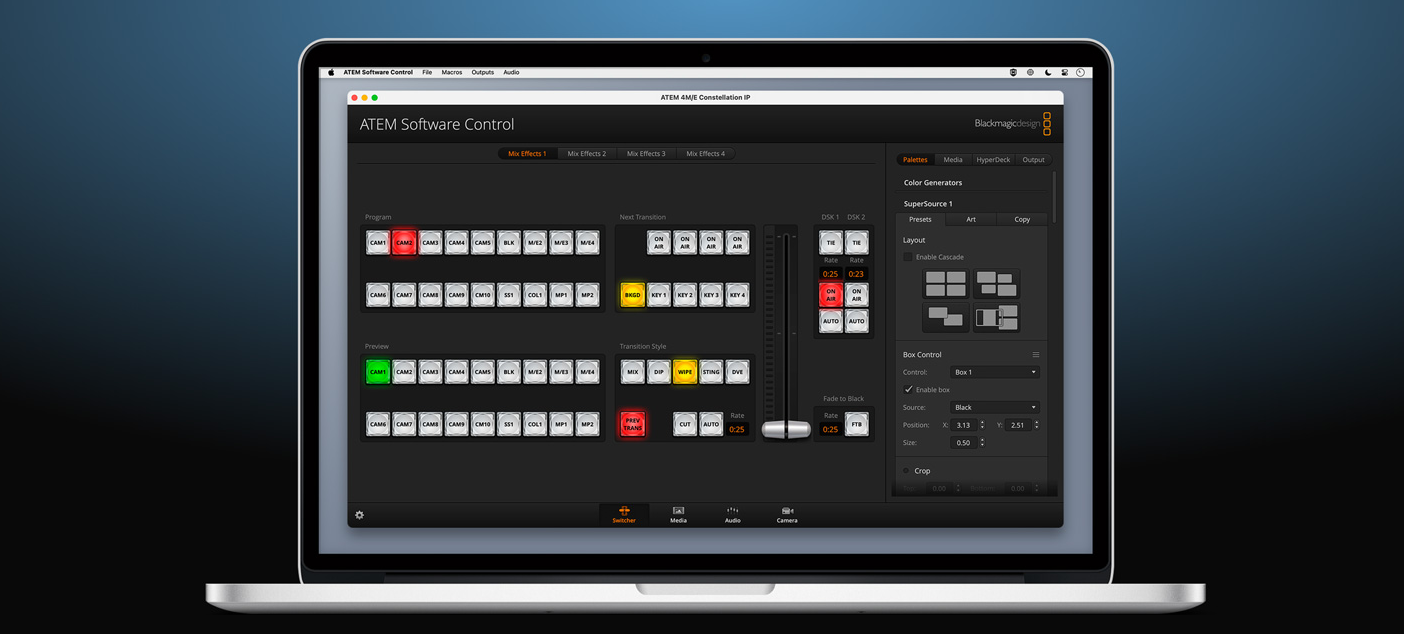This screenshot has height=634, width=1404.
Task: Click the transition fader bar handle
Action: [x=786, y=429]
